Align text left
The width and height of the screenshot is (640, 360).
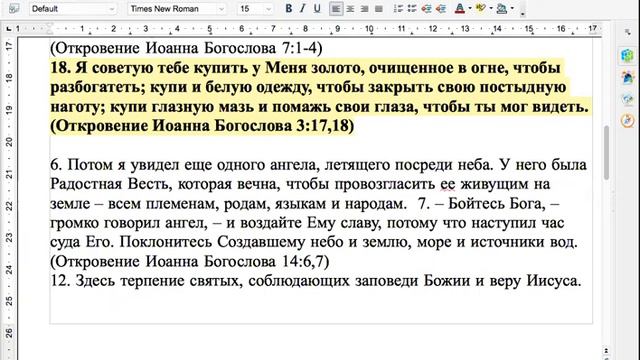click(x=336, y=9)
